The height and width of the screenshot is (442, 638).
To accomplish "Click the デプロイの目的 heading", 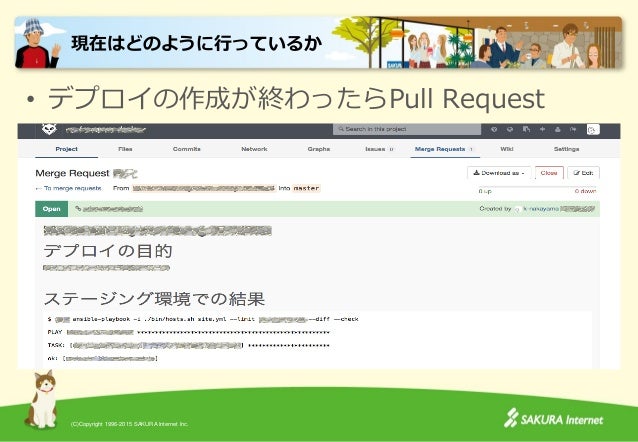I will 108,251.
